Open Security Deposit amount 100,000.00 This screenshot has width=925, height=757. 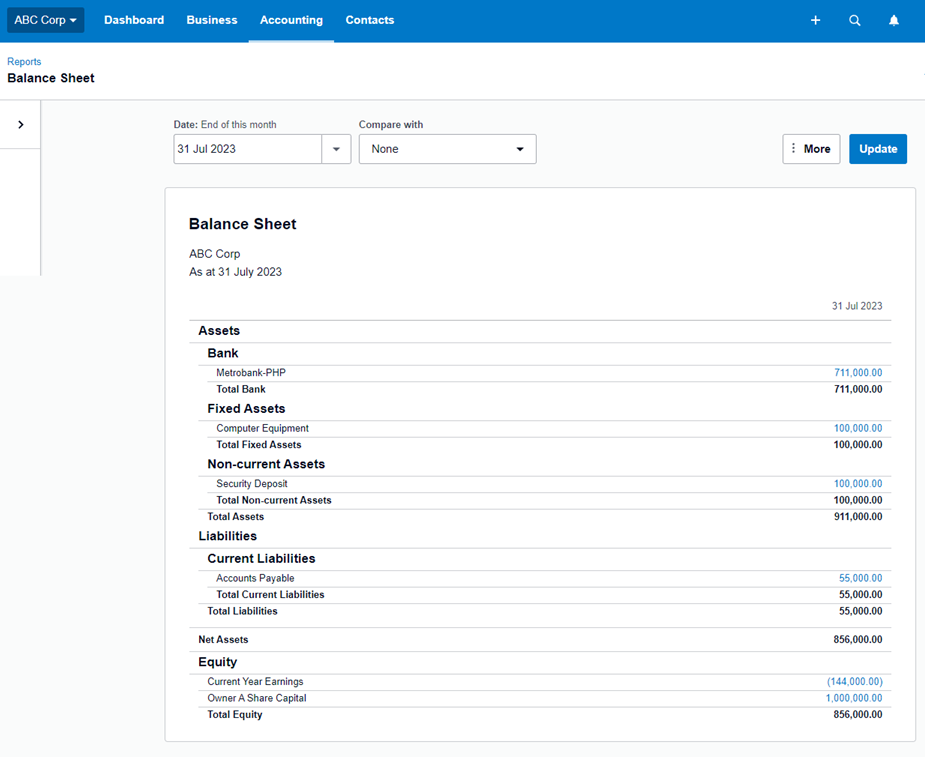pyautogui.click(x=858, y=484)
